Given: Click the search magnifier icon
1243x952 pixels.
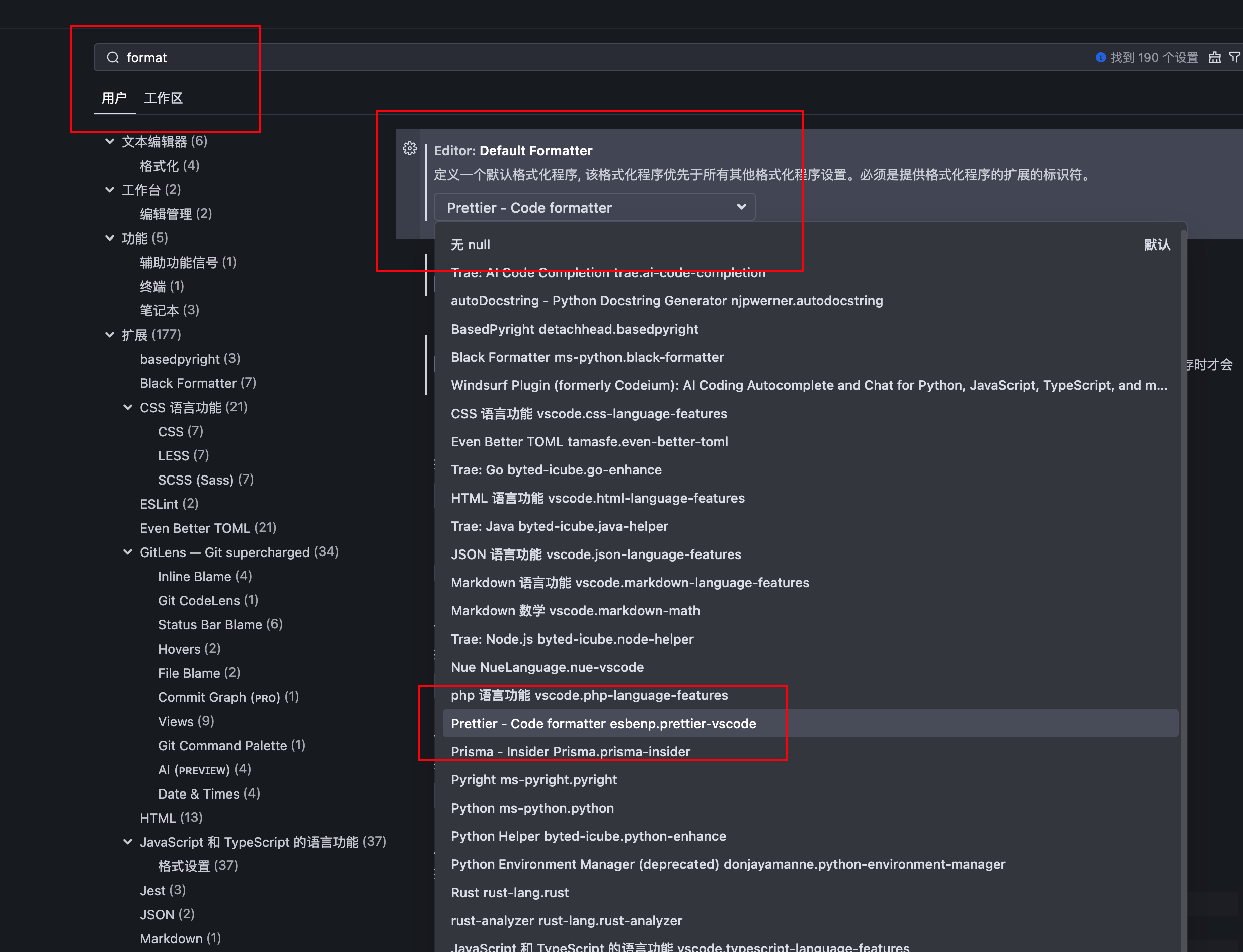Looking at the screenshot, I should click(113, 58).
